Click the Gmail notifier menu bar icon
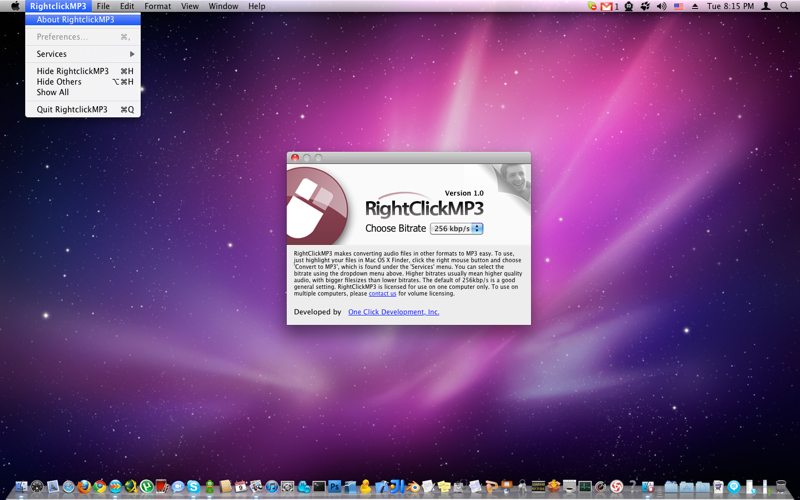 tap(607, 6)
